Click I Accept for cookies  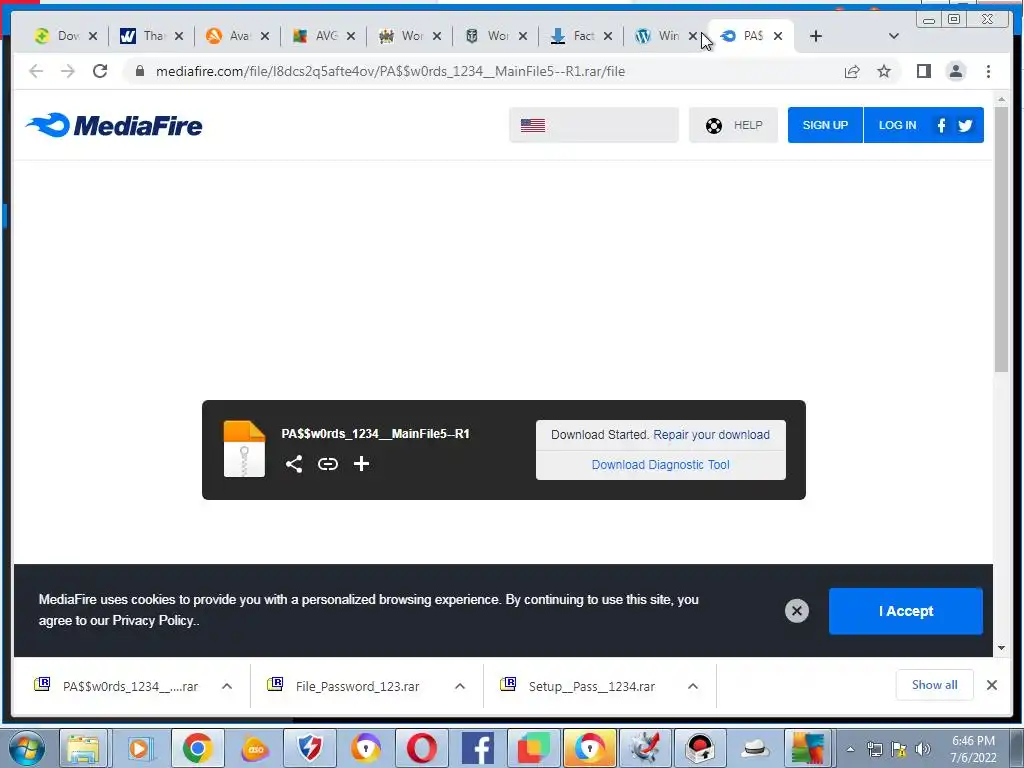[x=906, y=611]
